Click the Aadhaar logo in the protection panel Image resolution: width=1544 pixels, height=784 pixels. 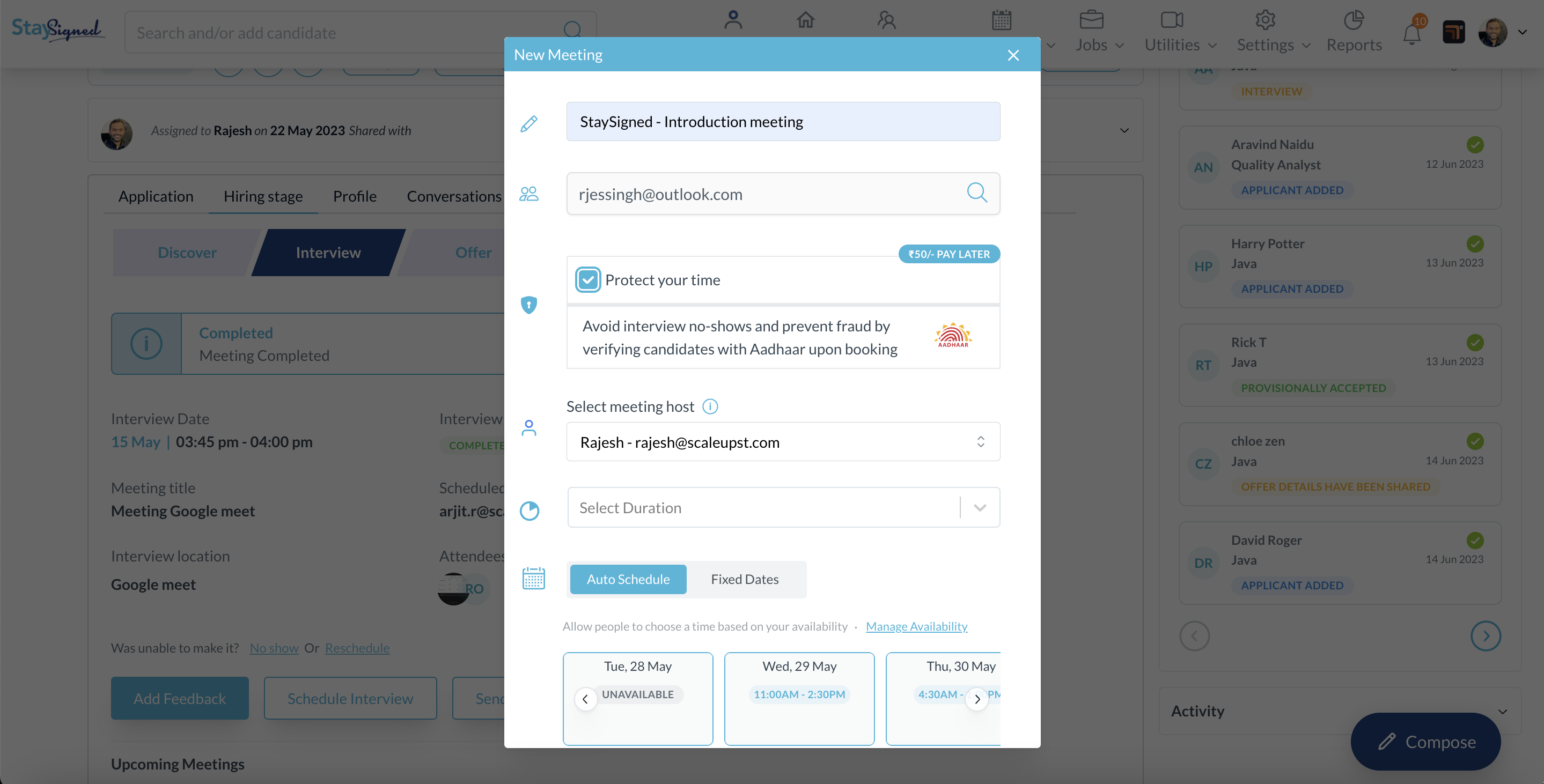[953, 335]
